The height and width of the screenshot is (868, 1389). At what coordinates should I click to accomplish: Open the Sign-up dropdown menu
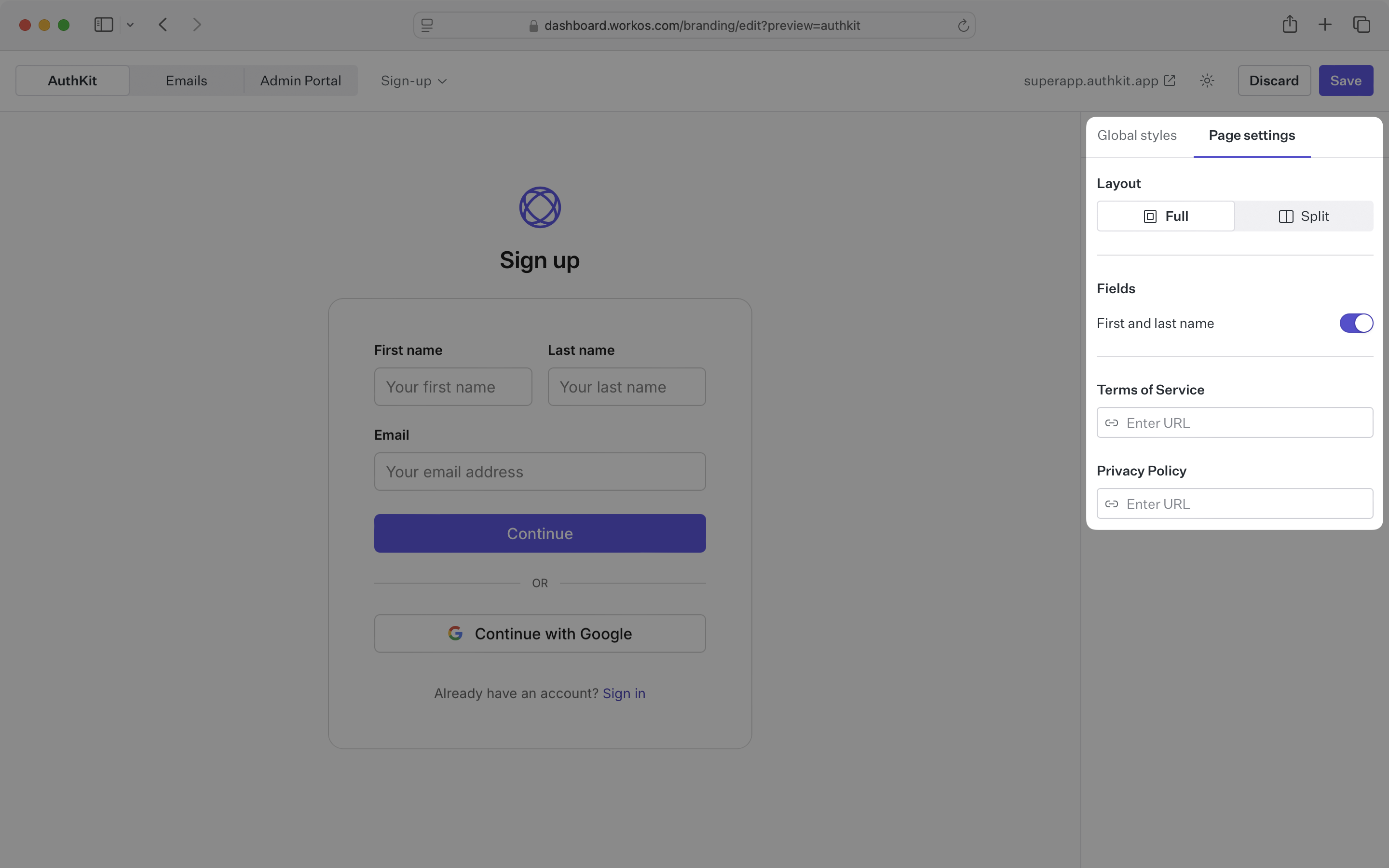click(413, 80)
